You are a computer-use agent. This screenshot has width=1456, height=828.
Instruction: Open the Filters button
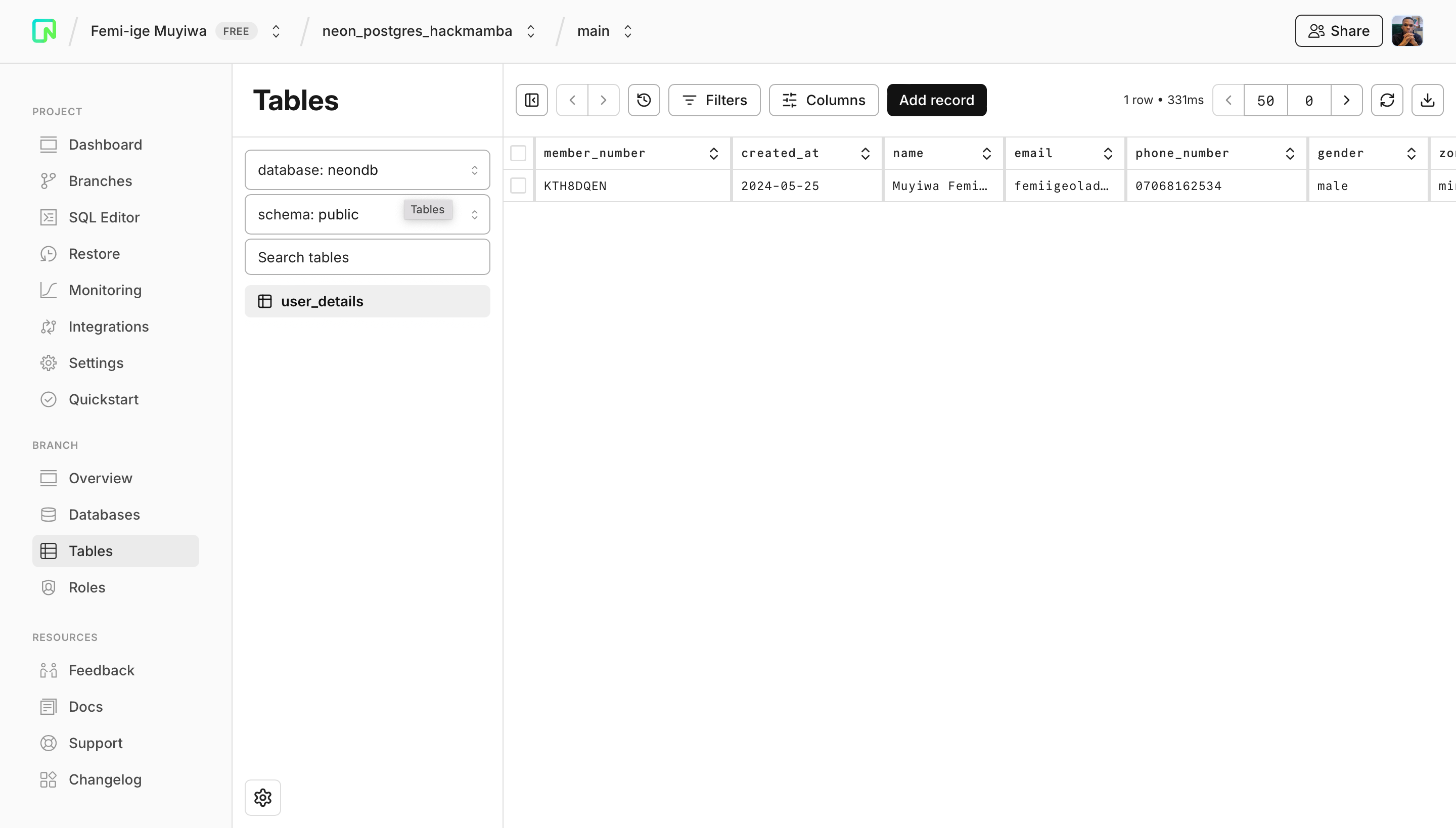(714, 100)
